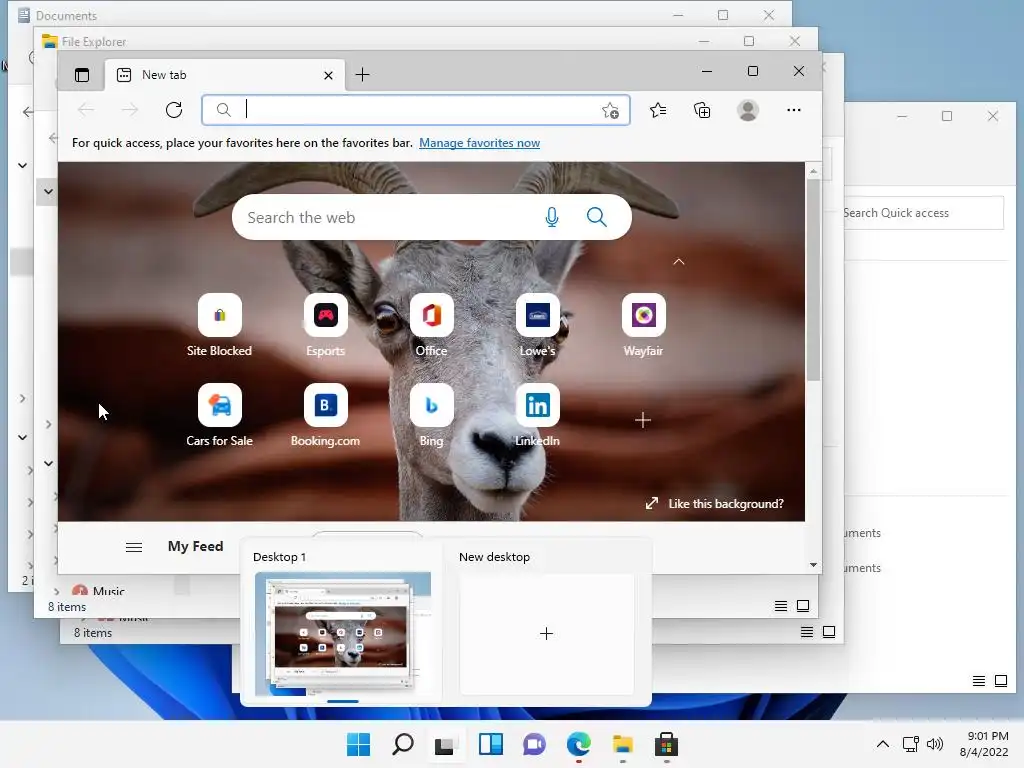Open the volume control in tray
This screenshot has width=1024, height=768.
[x=935, y=744]
